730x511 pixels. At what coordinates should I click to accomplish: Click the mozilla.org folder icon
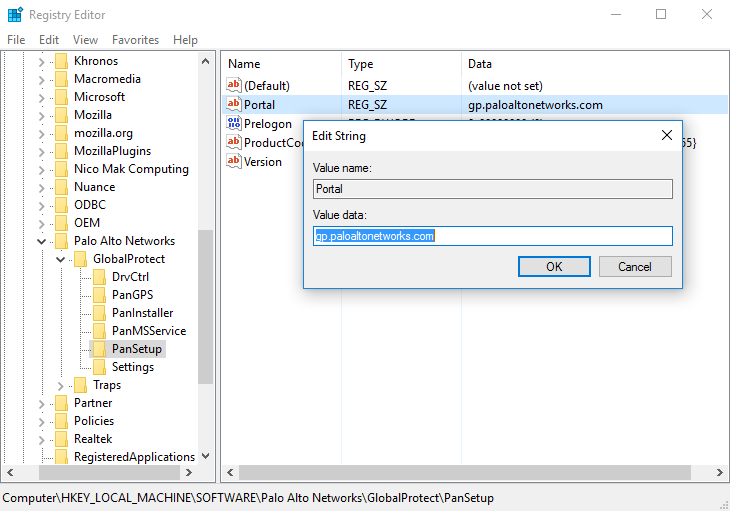61,133
